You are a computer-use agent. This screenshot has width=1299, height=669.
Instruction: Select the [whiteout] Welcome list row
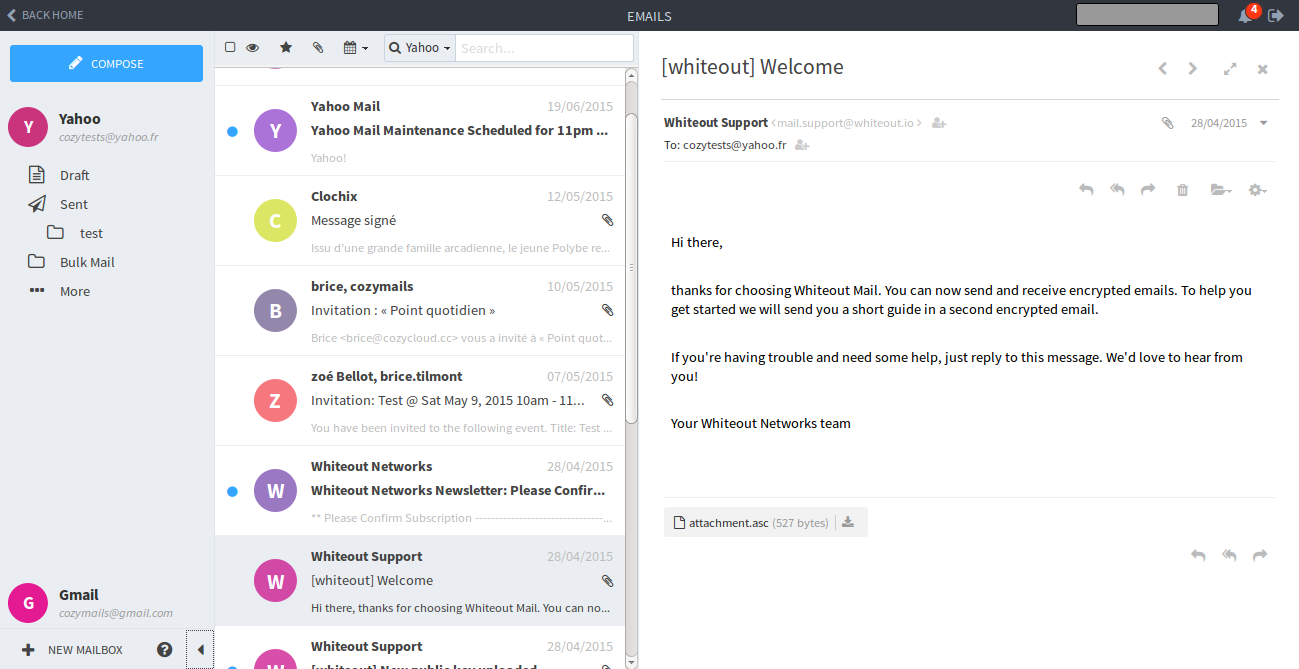coord(419,581)
